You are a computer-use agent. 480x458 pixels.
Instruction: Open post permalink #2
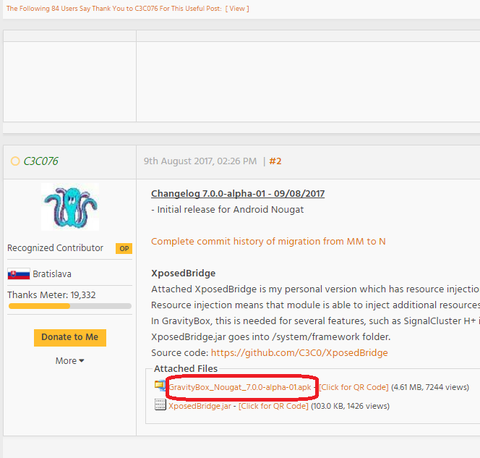(275, 161)
